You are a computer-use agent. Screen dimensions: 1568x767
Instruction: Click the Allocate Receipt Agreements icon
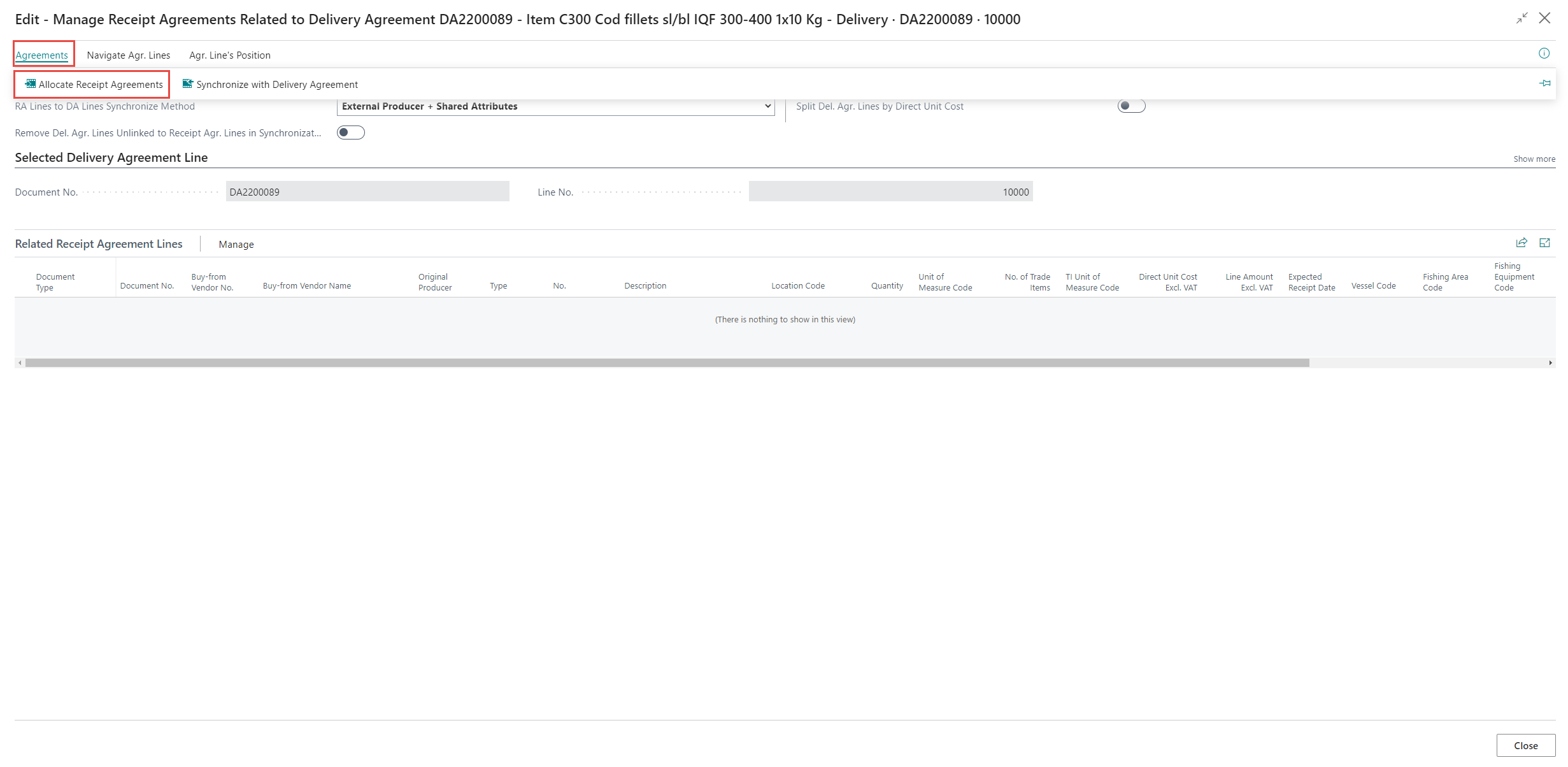pyautogui.click(x=30, y=84)
